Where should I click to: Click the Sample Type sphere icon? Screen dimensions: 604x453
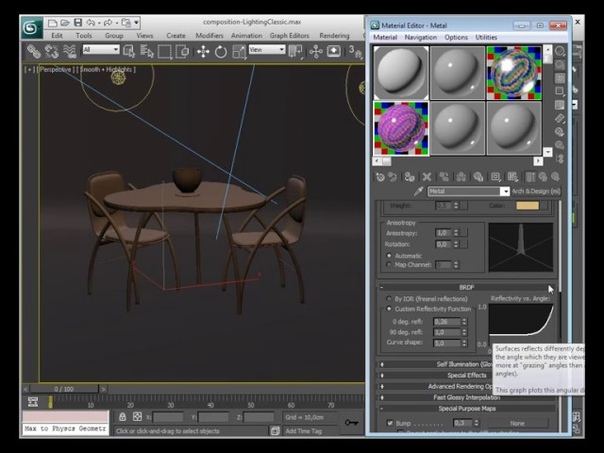pyautogui.click(x=560, y=51)
